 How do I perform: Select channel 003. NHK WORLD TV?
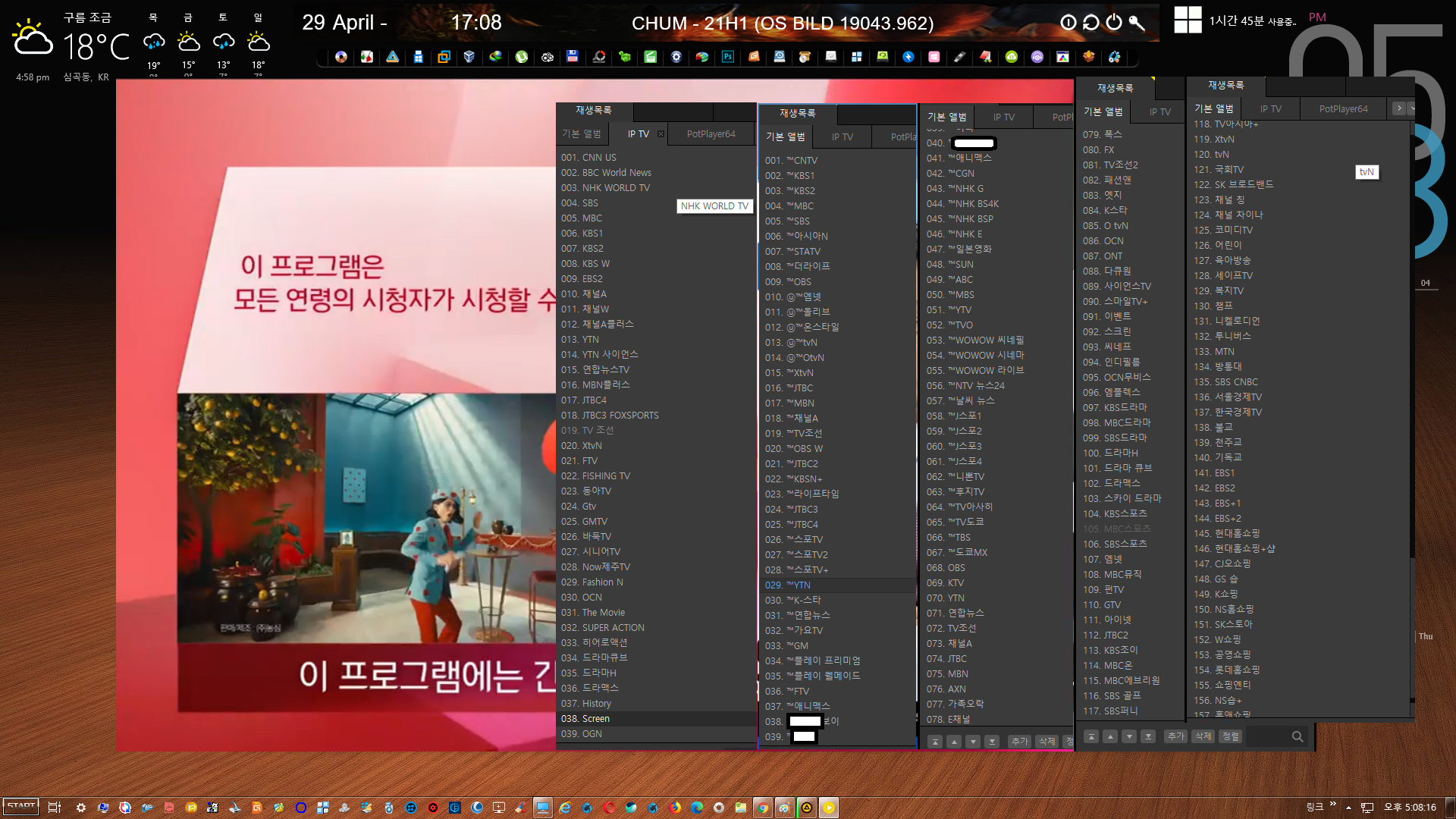tap(656, 188)
